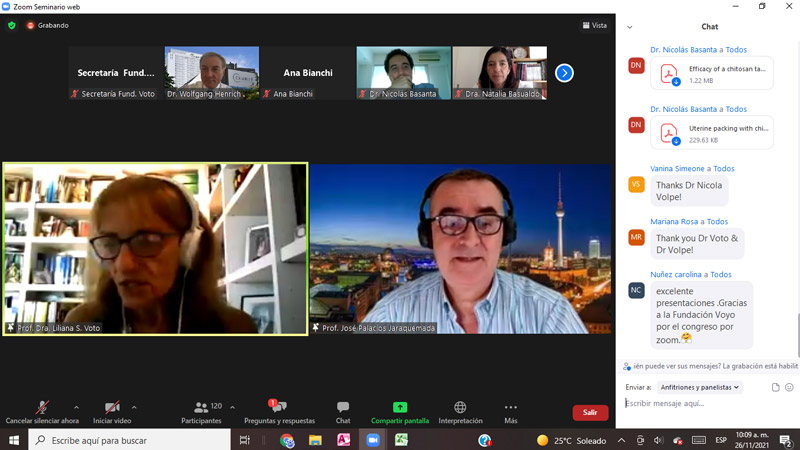Open the Vista layout menu
800x450 pixels.
tap(594, 25)
